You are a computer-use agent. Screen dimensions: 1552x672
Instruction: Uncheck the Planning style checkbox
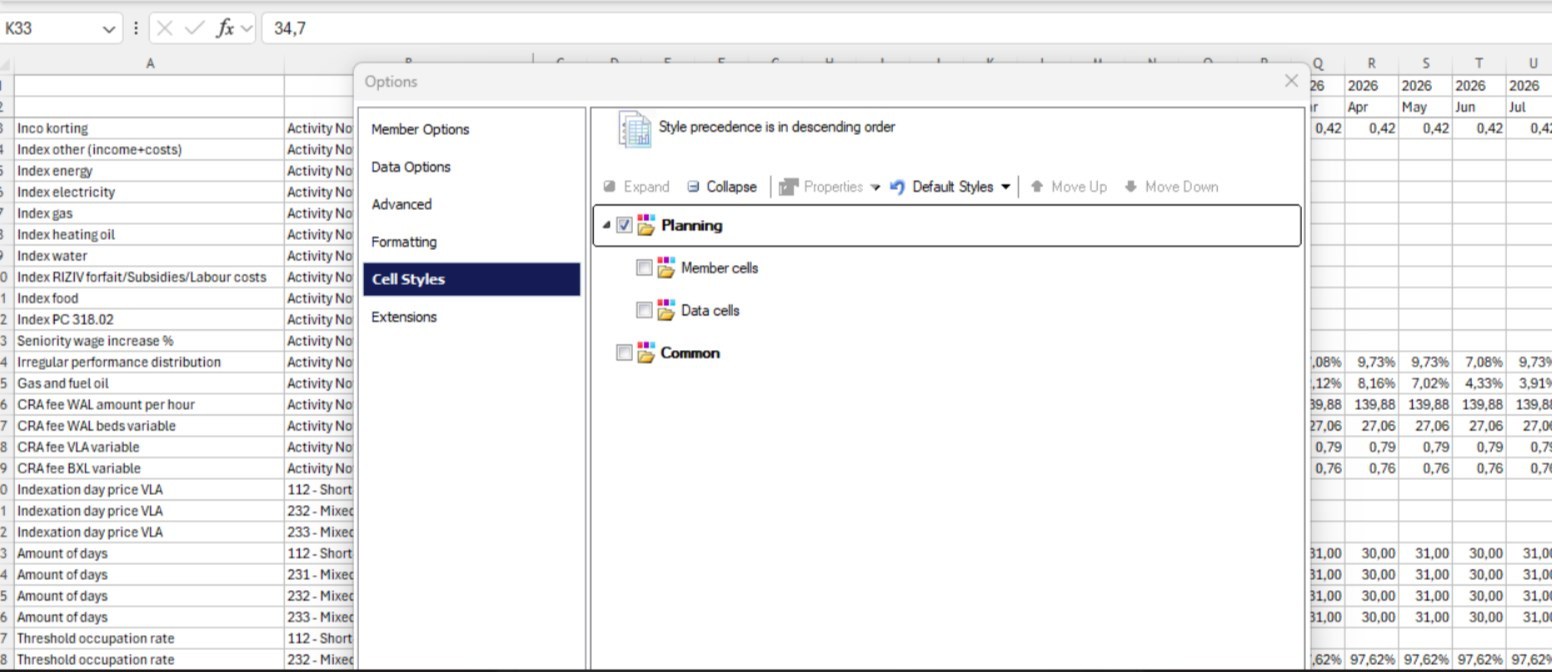(624, 226)
